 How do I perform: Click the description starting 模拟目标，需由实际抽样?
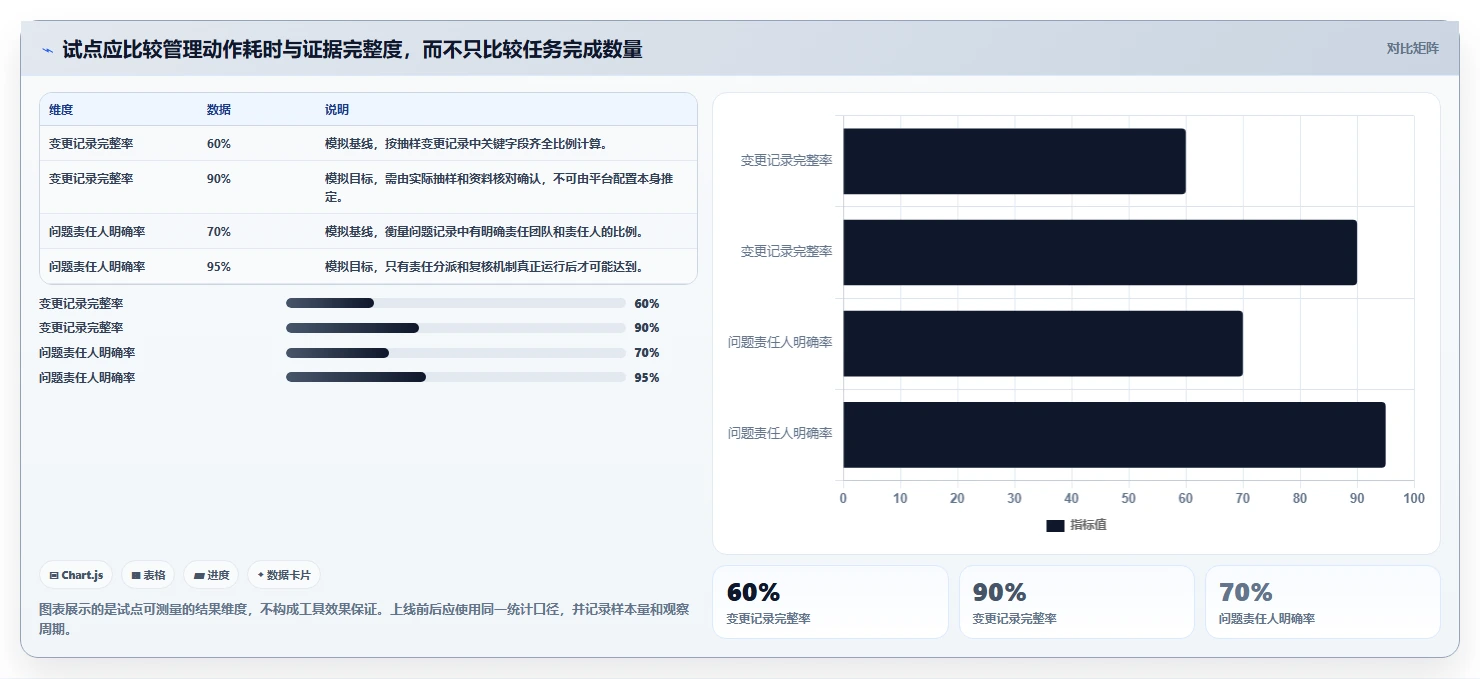pyautogui.click(x=499, y=188)
